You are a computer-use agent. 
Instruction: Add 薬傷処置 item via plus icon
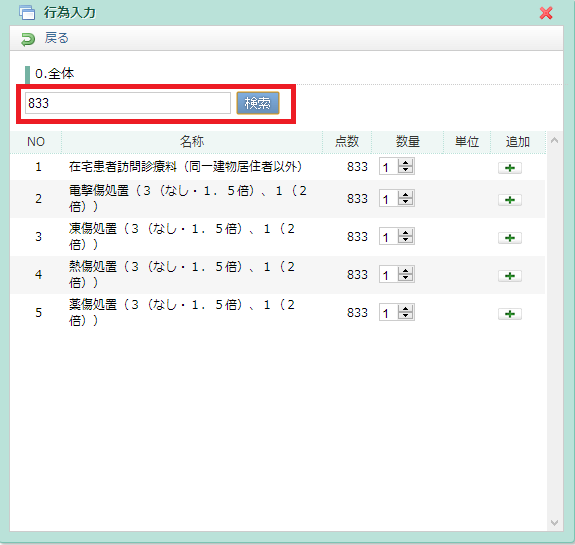coord(510,314)
